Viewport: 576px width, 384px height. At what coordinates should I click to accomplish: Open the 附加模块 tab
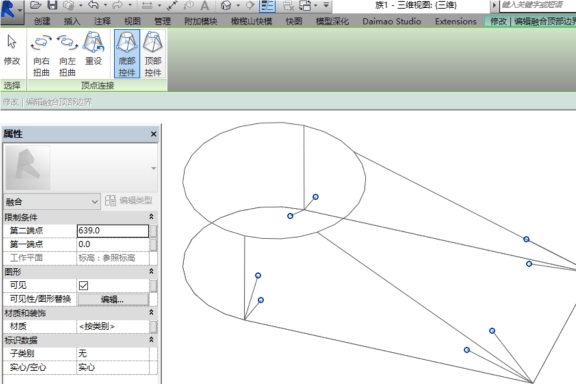201,21
